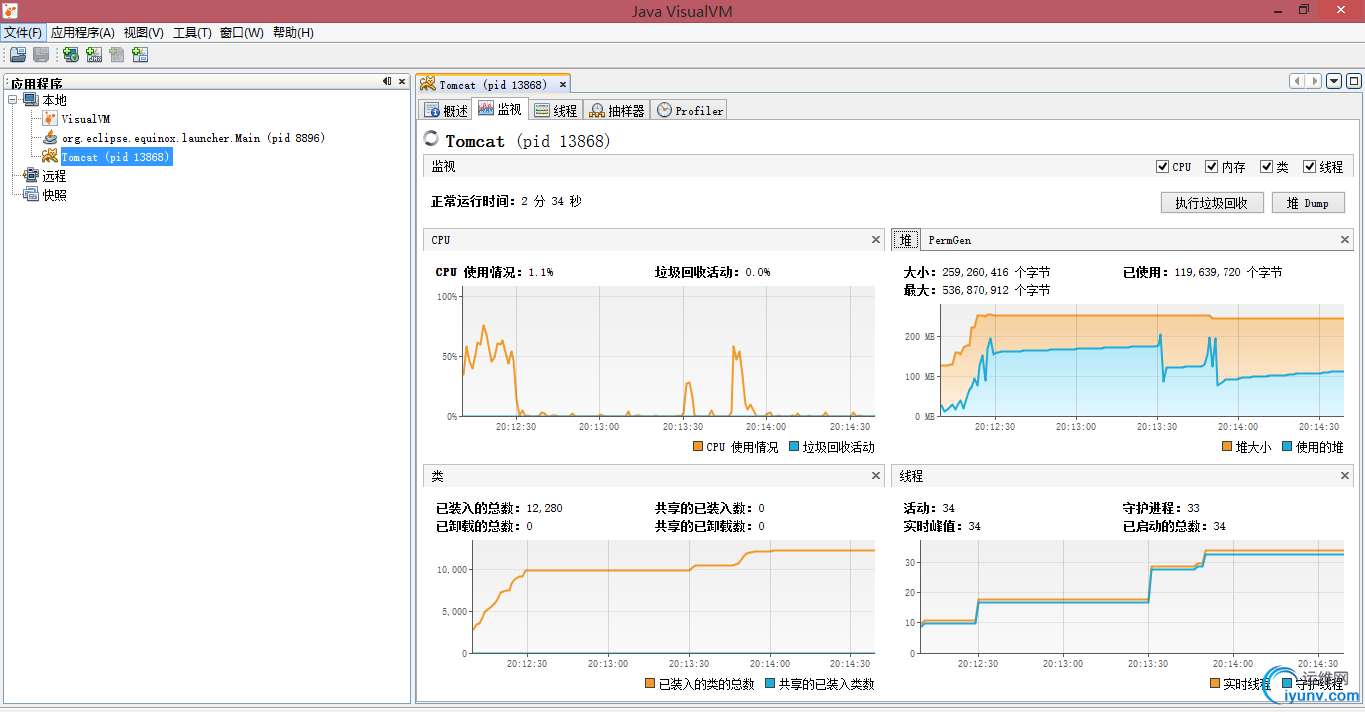
Task: Uncheck the CPU monitor checkbox
Action: click(x=1162, y=167)
